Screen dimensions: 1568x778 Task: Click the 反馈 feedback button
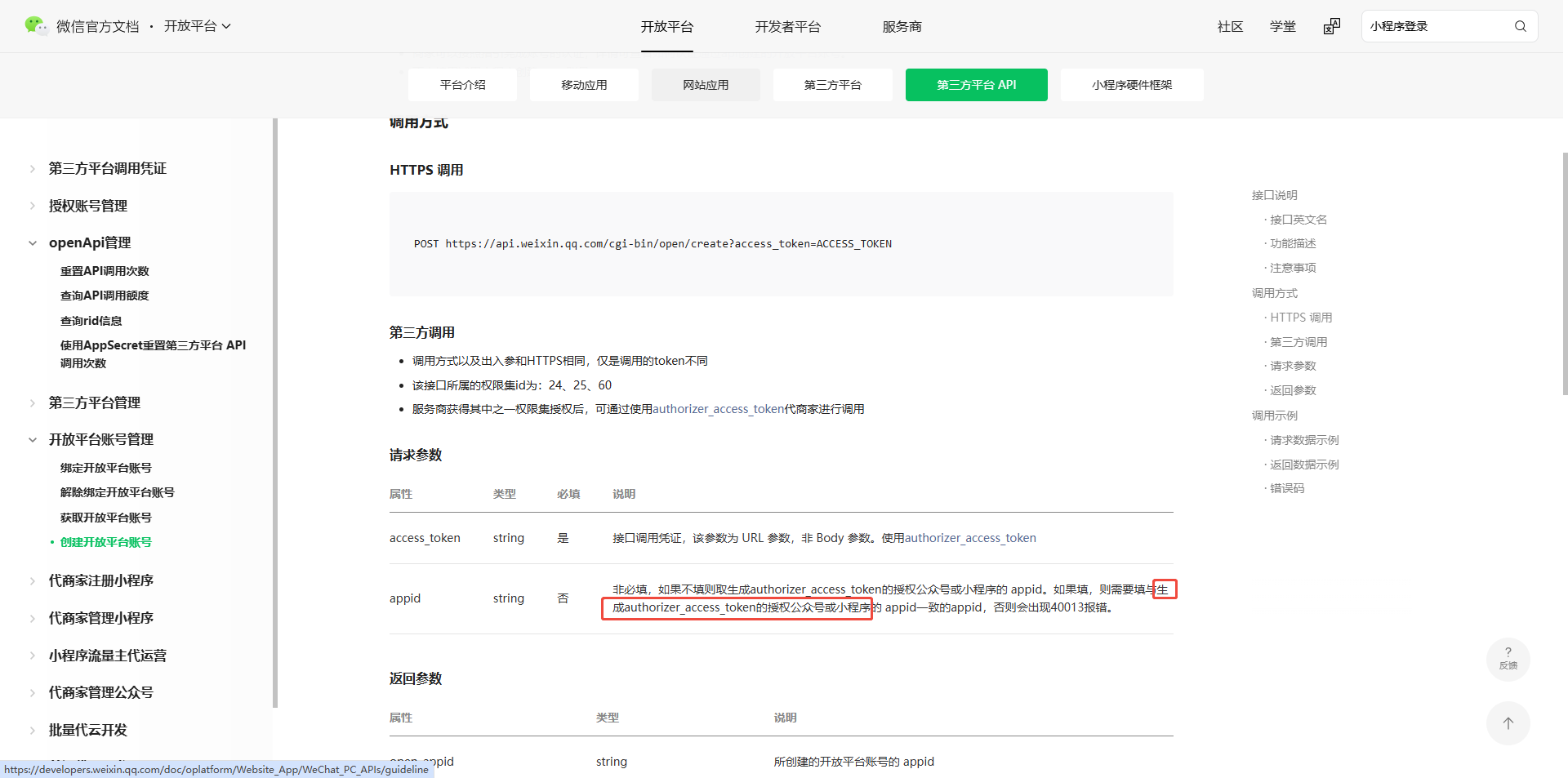(1508, 659)
